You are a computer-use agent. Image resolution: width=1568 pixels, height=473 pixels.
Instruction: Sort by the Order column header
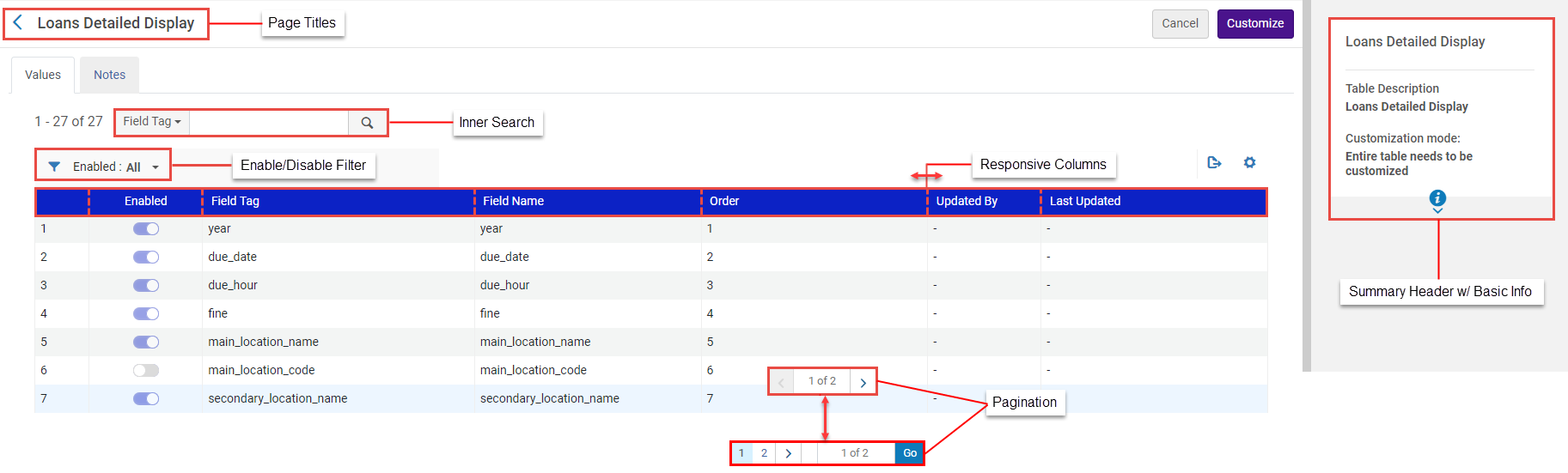pyautogui.click(x=814, y=201)
